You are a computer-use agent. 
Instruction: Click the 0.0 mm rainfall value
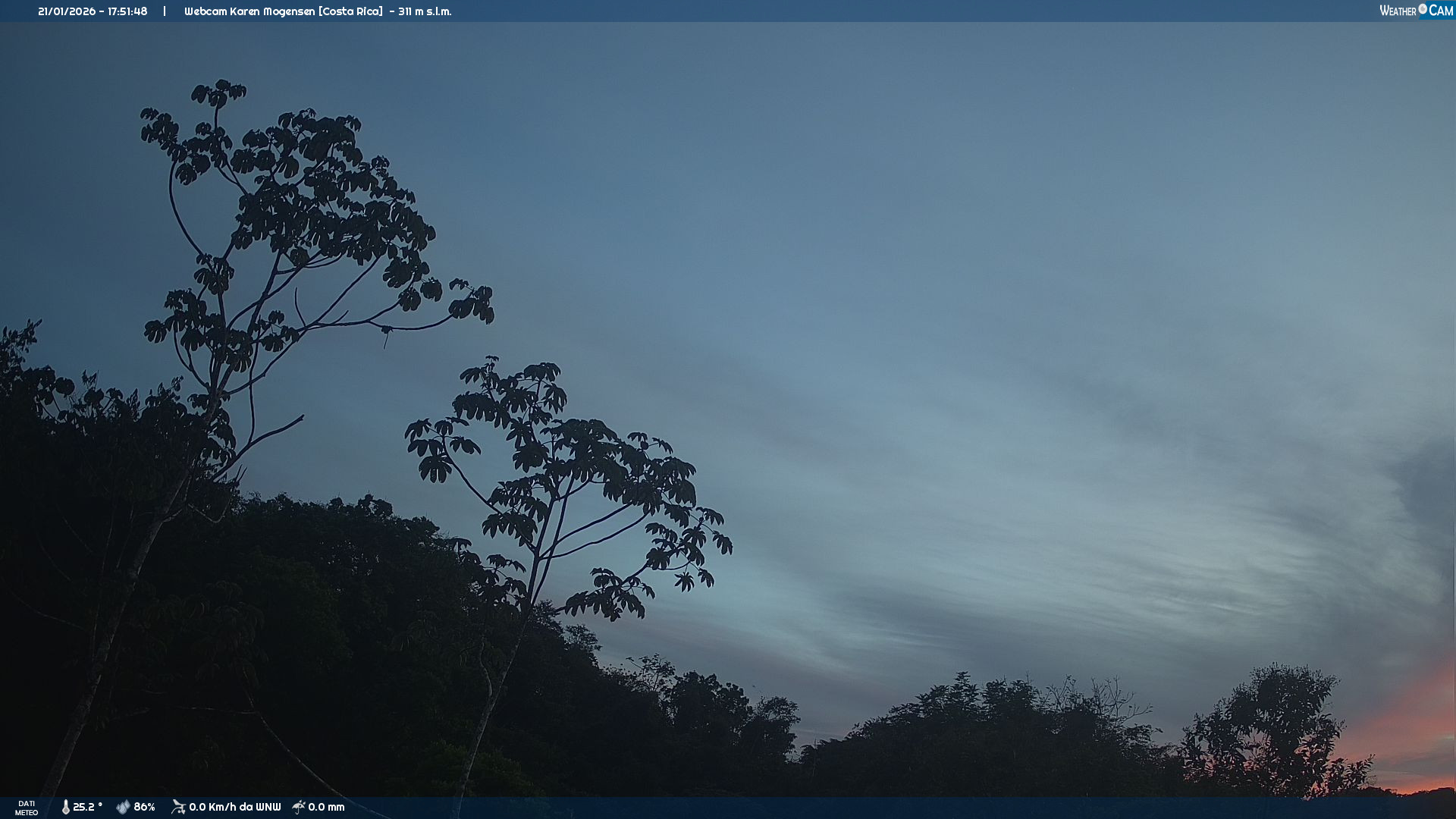coord(326,807)
